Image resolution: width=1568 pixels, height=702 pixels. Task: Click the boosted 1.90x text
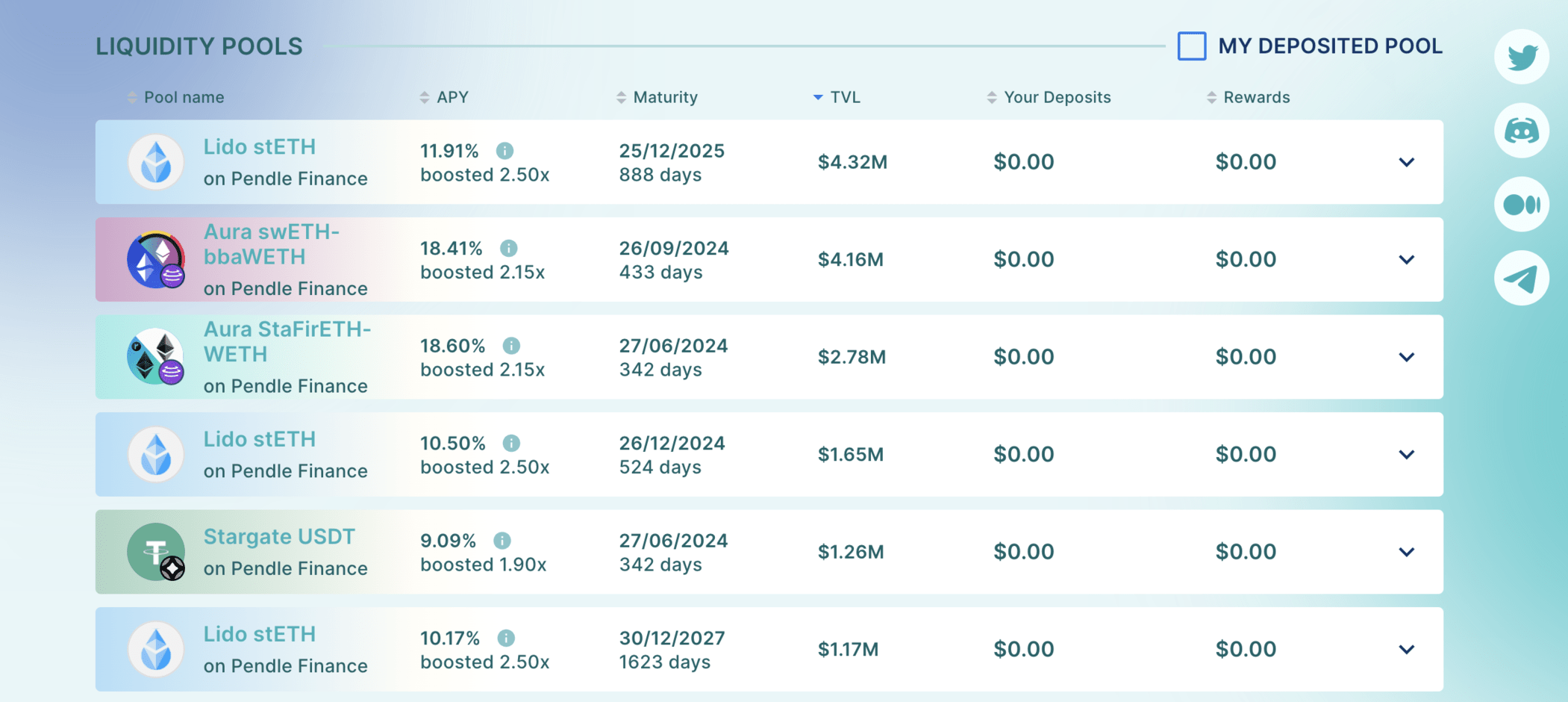coord(484,565)
